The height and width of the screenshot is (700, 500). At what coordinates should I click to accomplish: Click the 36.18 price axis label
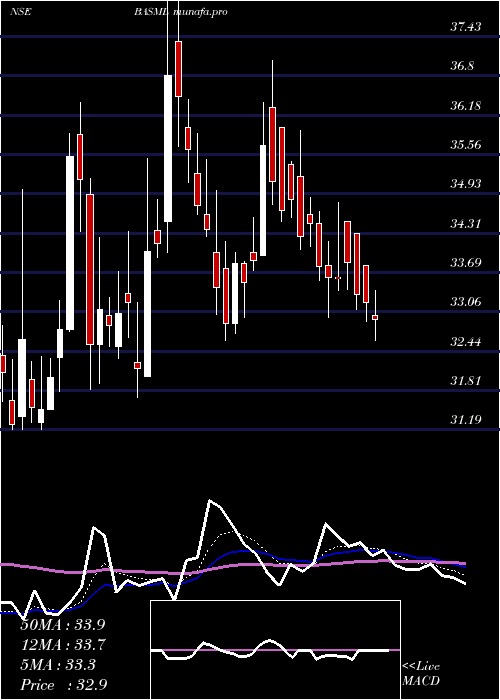click(466, 106)
